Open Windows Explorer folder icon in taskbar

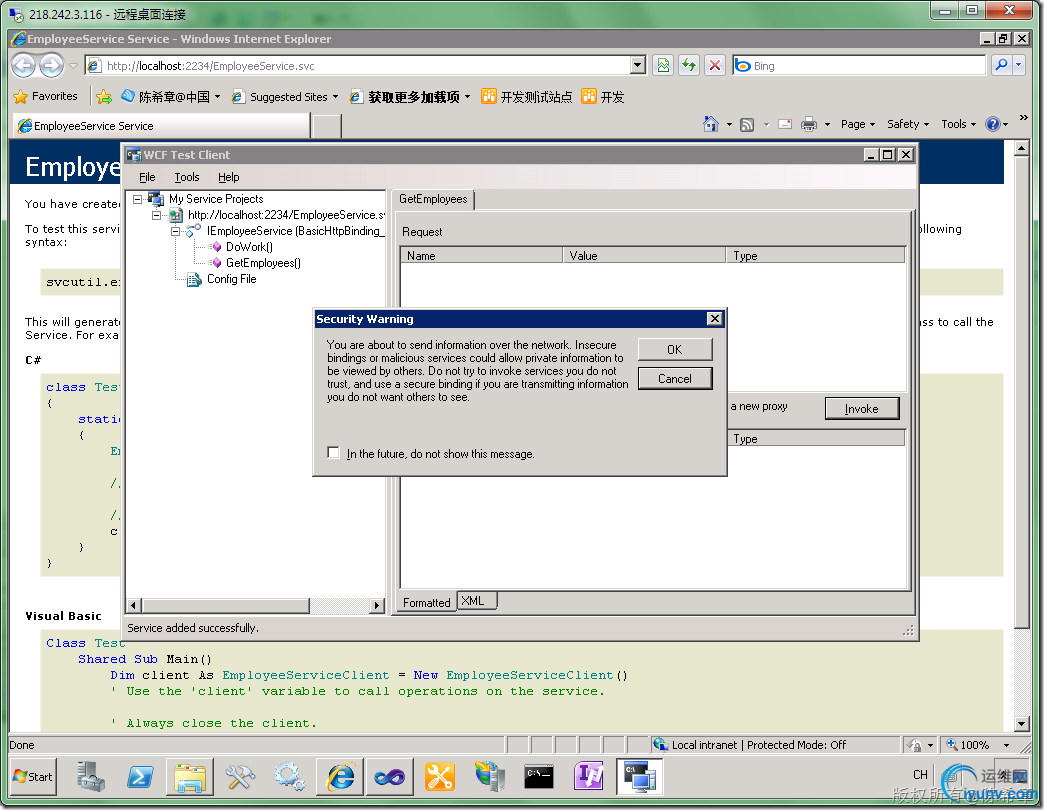click(189, 776)
